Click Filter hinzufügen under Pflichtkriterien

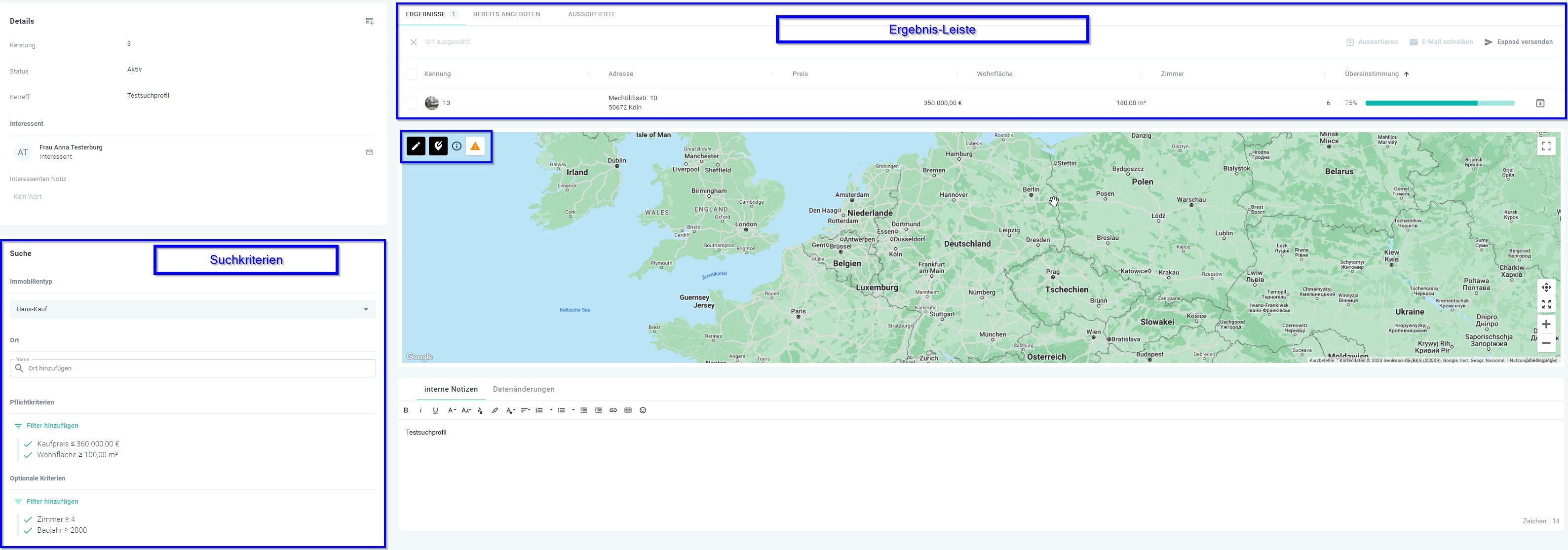52,426
